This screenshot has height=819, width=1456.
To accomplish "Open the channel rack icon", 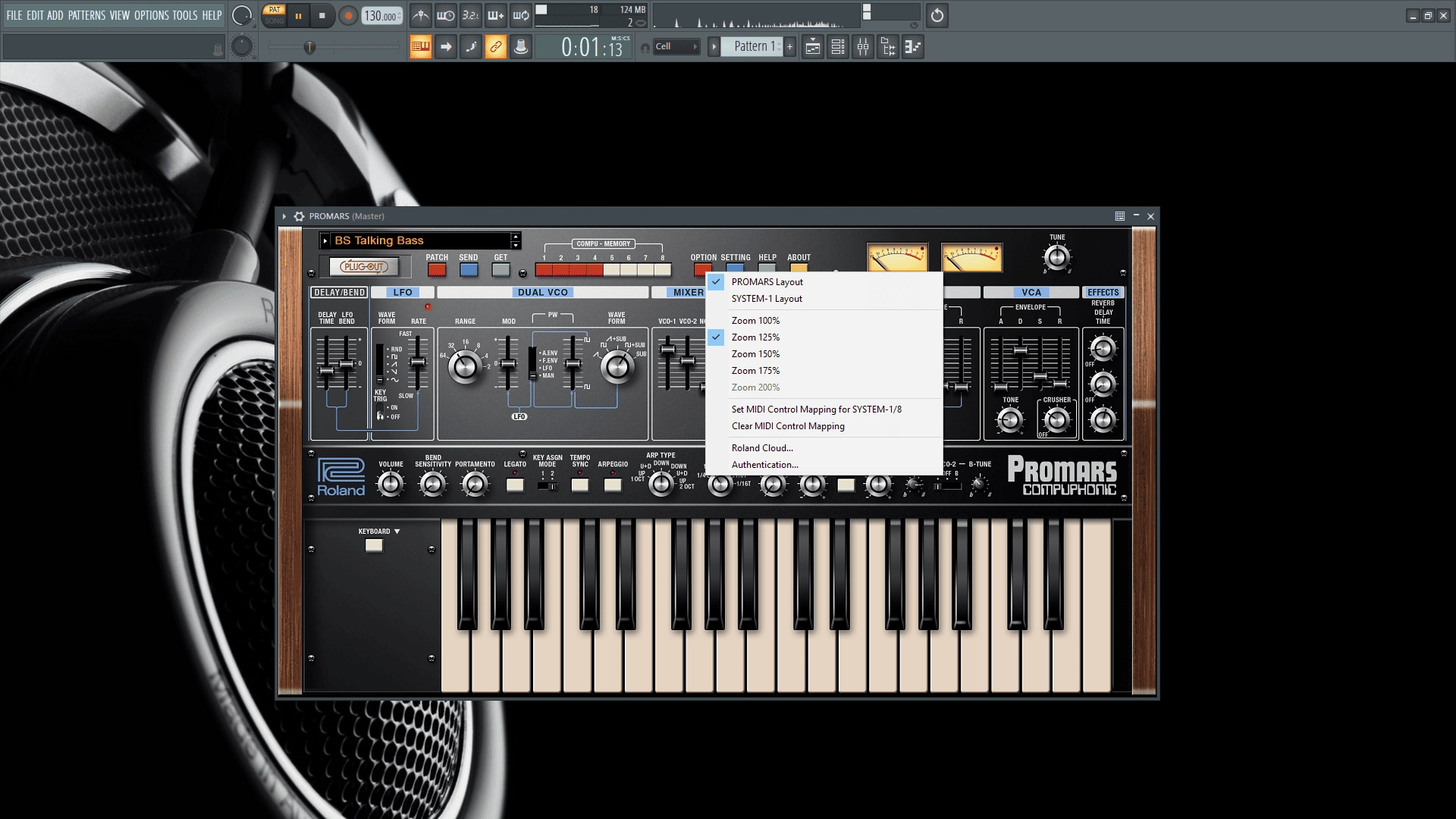I will (x=838, y=47).
